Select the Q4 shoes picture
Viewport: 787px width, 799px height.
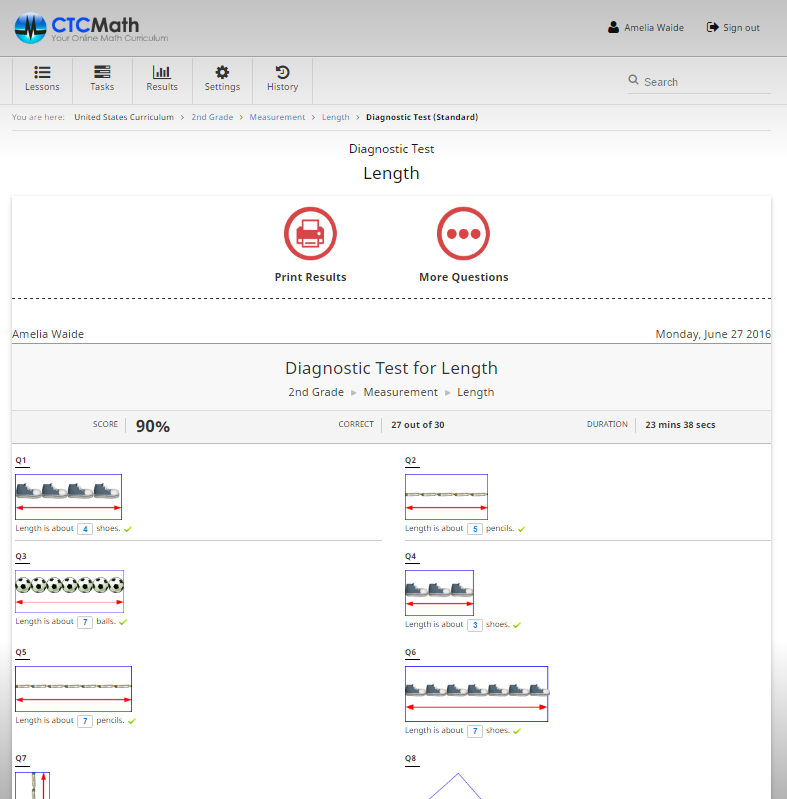pyautogui.click(x=439, y=593)
